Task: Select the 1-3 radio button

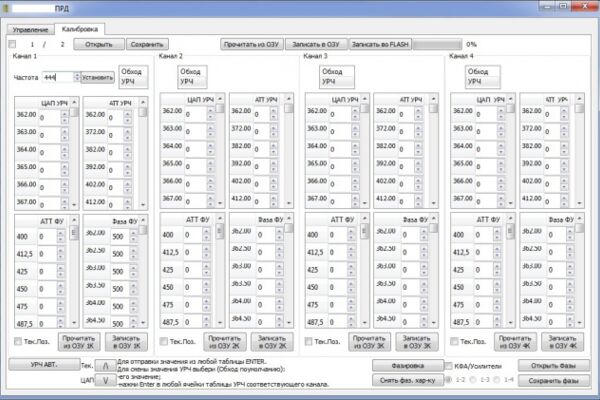Action: pyautogui.click(x=473, y=380)
